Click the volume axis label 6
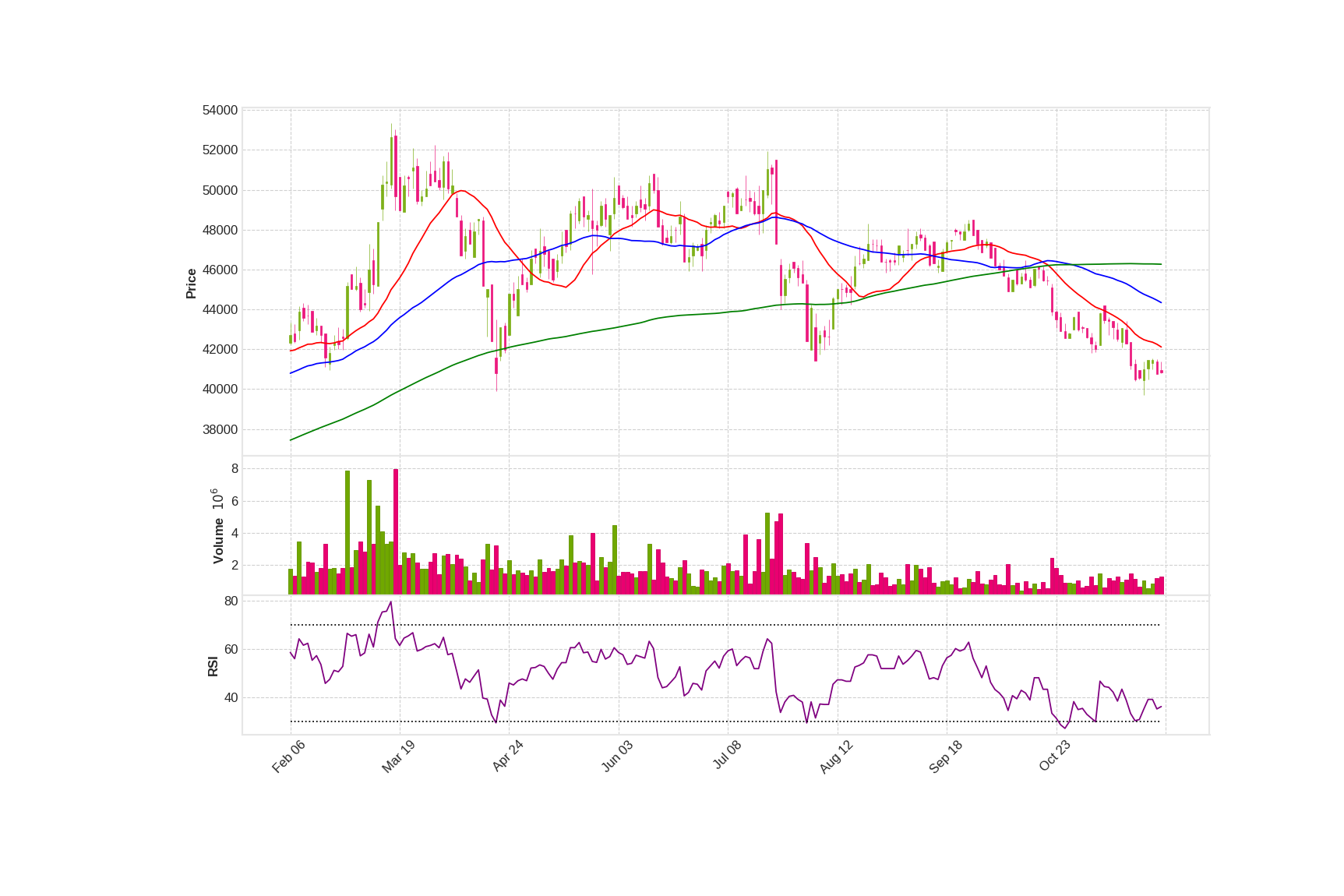 (x=235, y=501)
